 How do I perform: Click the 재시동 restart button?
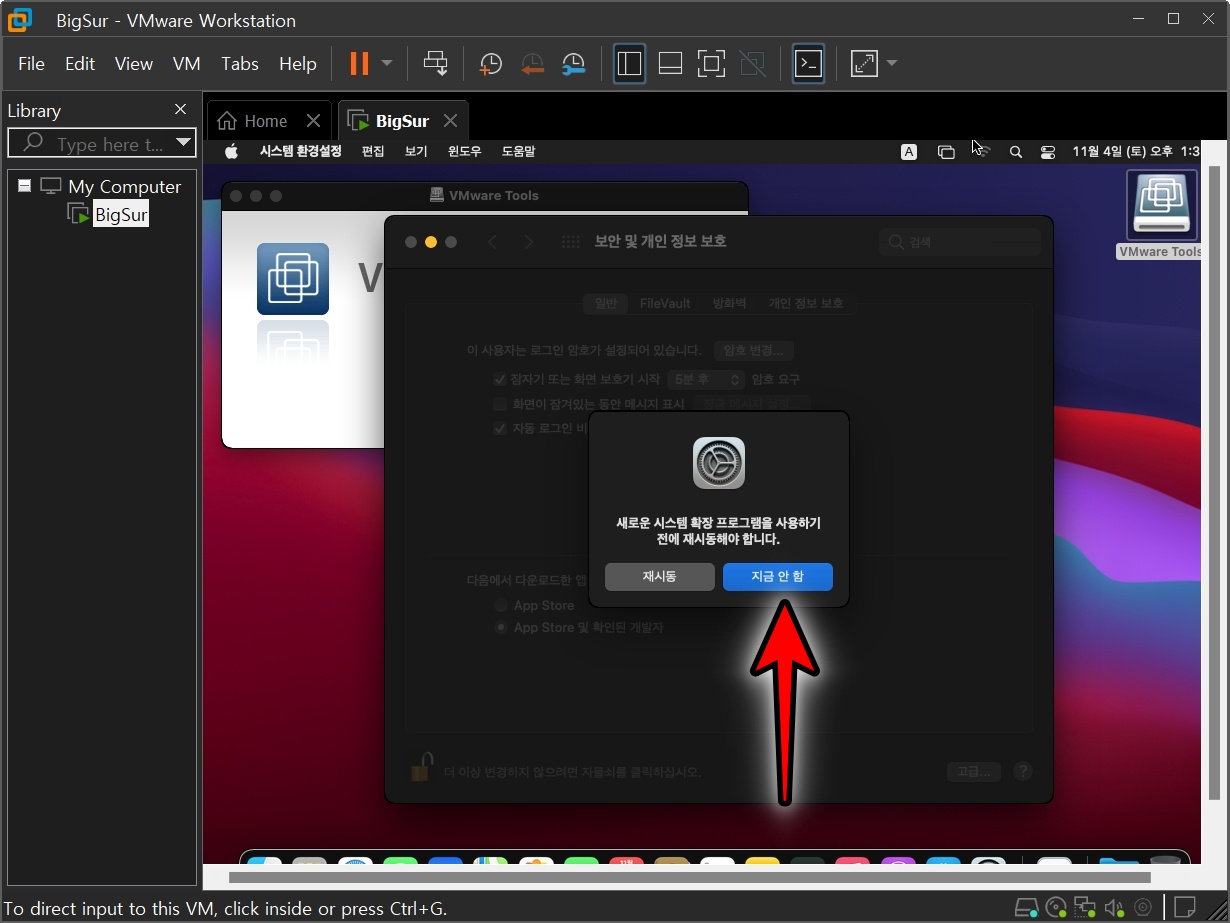(x=660, y=577)
